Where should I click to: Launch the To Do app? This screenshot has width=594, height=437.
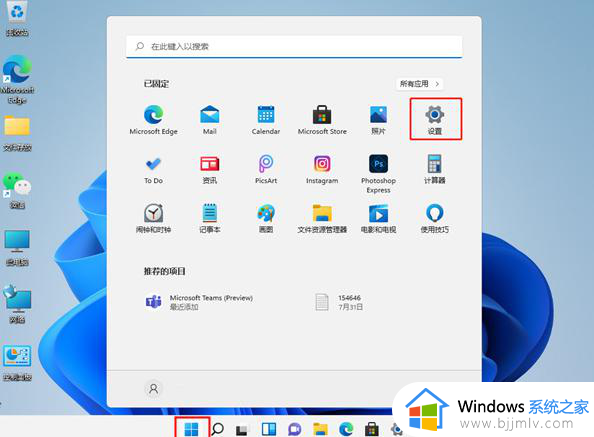(x=153, y=170)
